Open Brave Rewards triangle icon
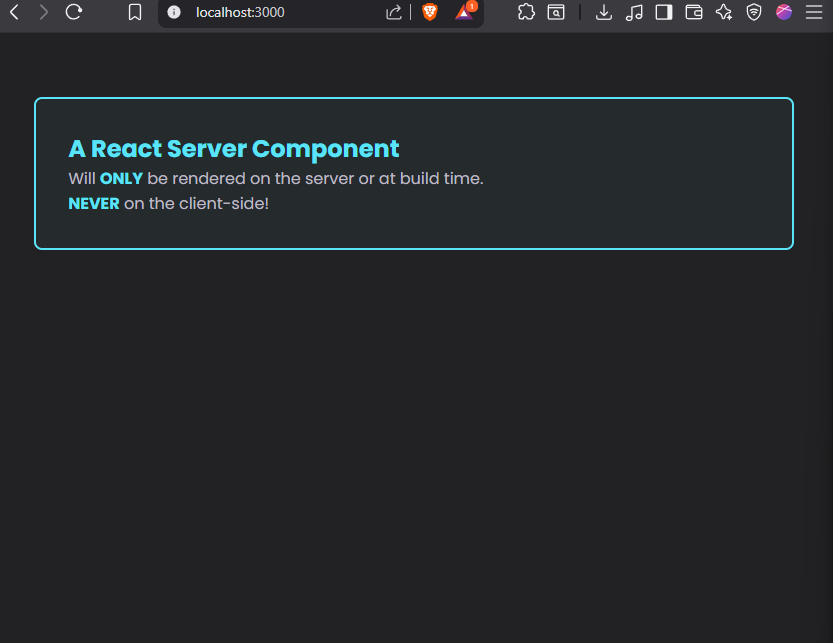Viewport: 833px width, 643px height. click(465, 12)
